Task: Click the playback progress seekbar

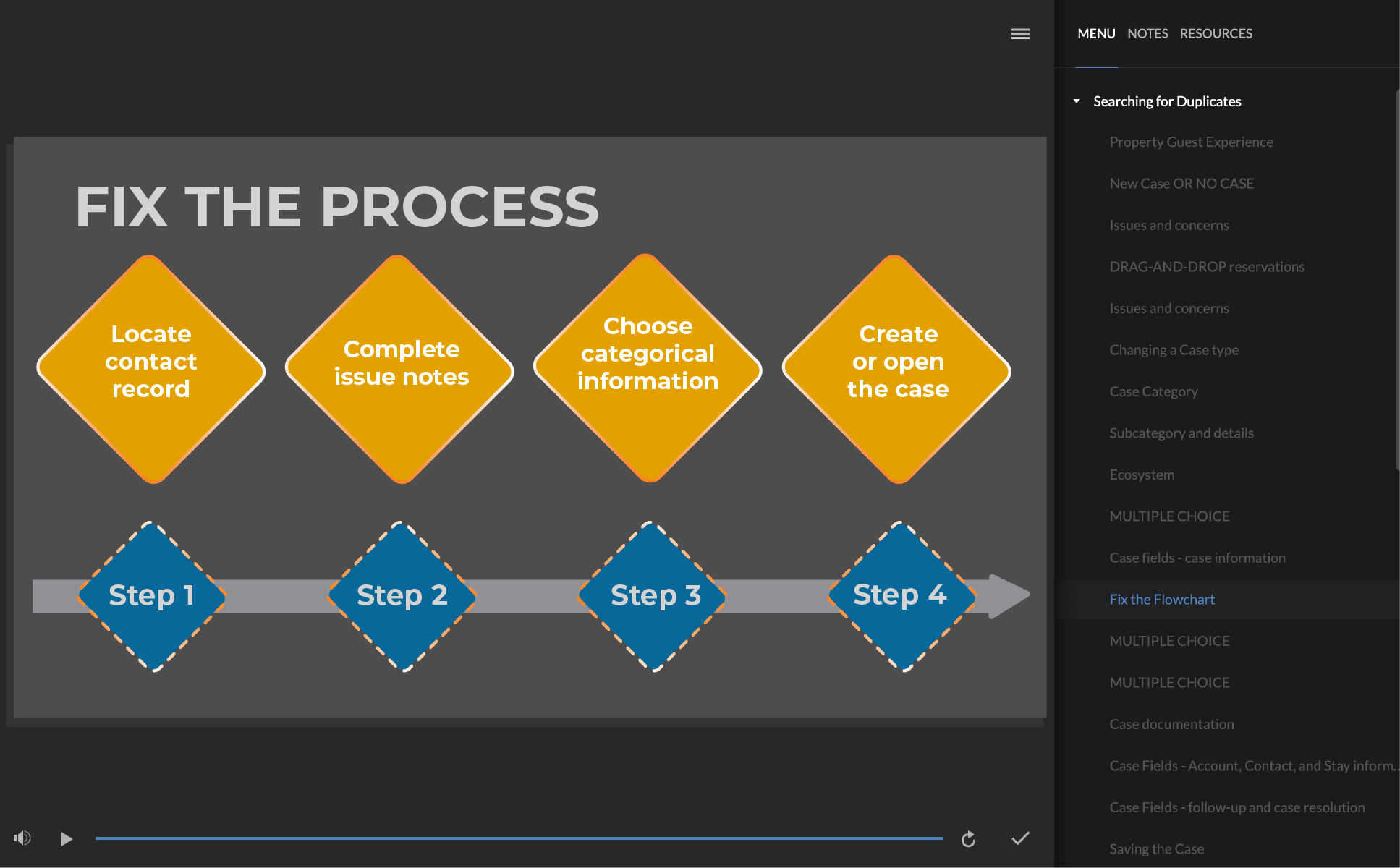Action: (519, 838)
